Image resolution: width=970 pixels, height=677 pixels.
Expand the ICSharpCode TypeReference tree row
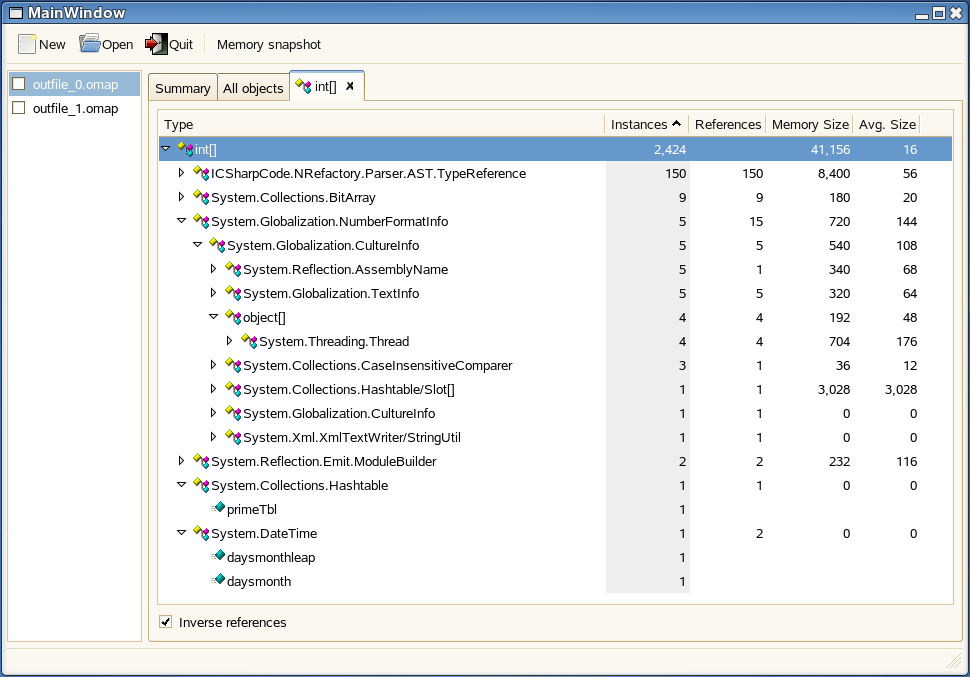point(181,173)
